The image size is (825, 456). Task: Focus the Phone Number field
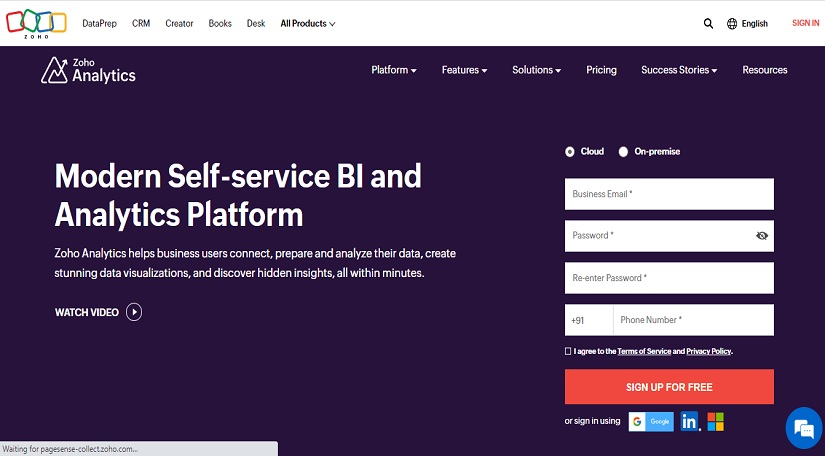tap(693, 320)
